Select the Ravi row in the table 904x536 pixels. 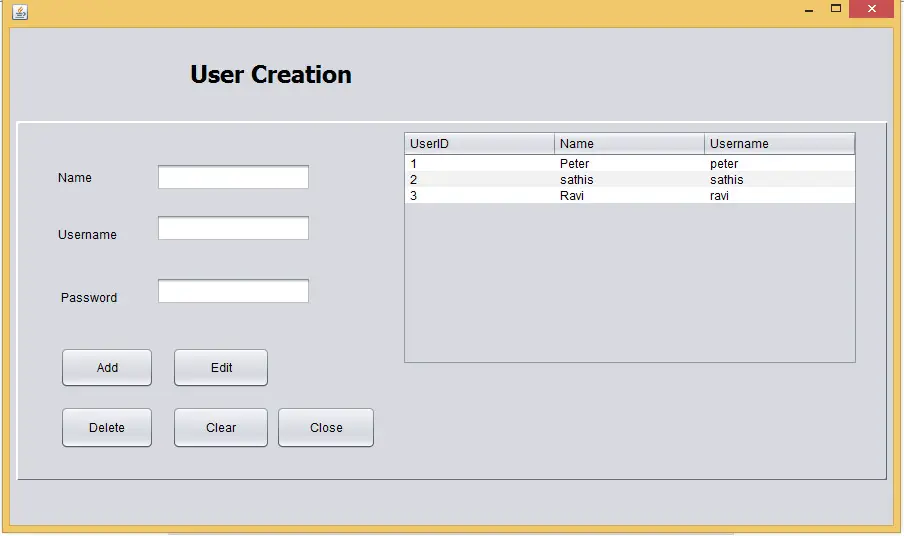pos(630,196)
